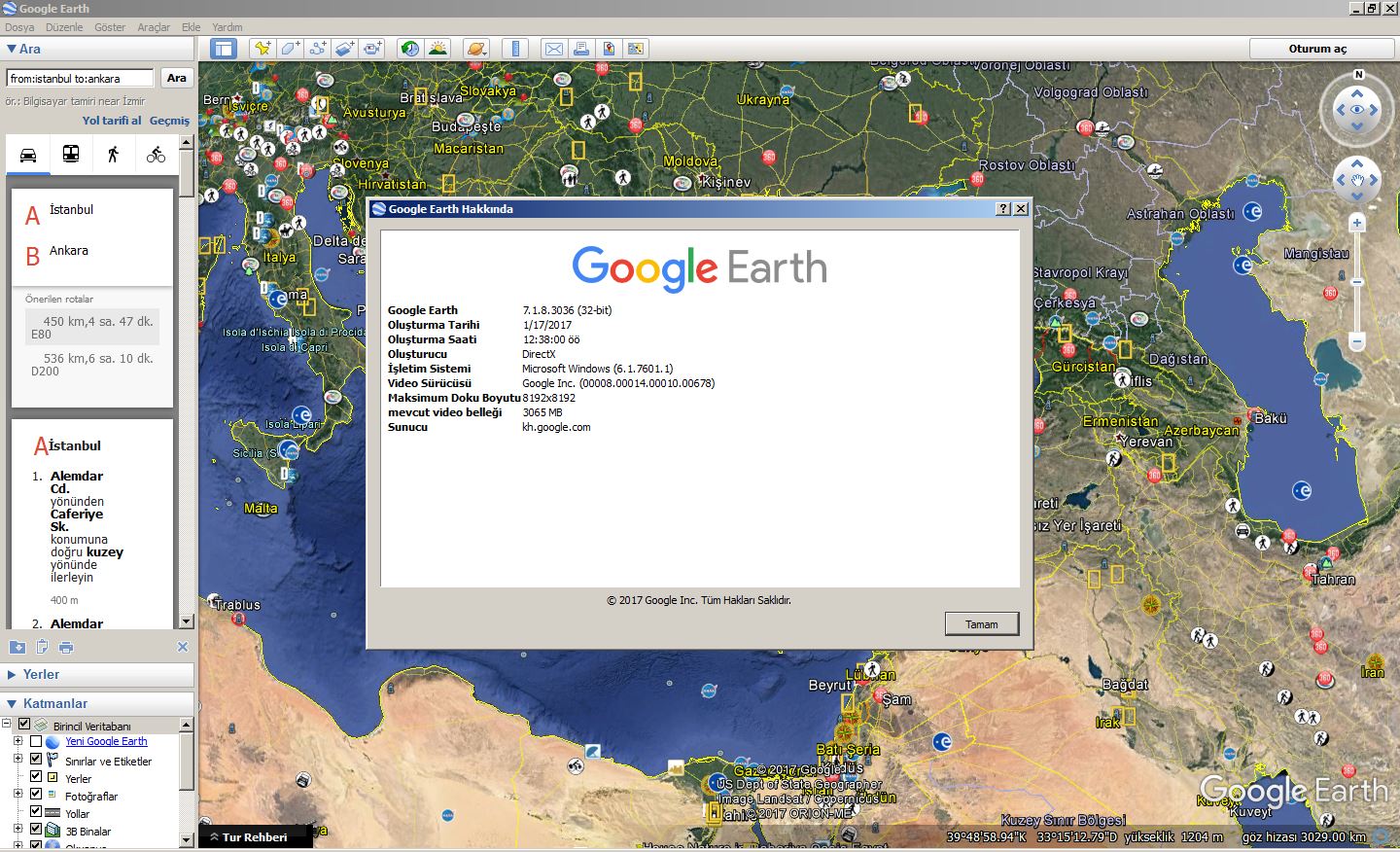The image size is (1400, 852).
Task: Click the zoom in plus button
Action: pos(1357,223)
